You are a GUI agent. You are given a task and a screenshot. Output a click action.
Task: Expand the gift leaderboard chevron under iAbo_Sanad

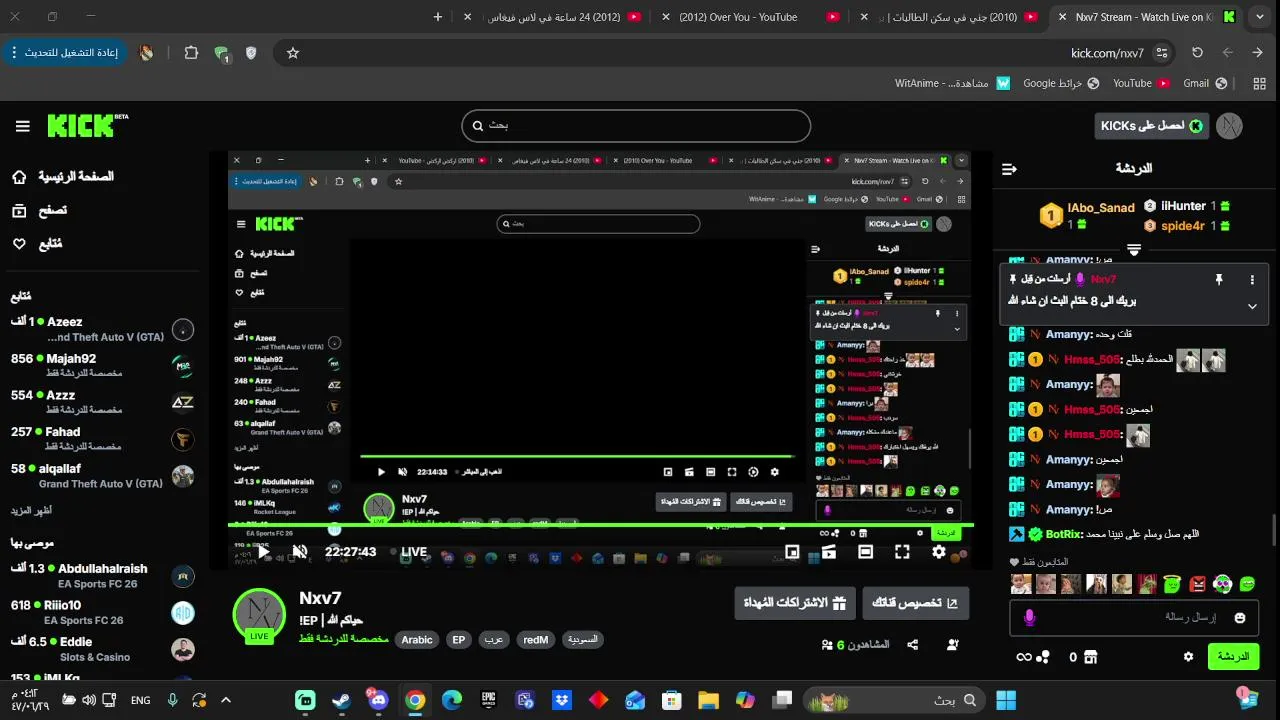[x=1134, y=249]
